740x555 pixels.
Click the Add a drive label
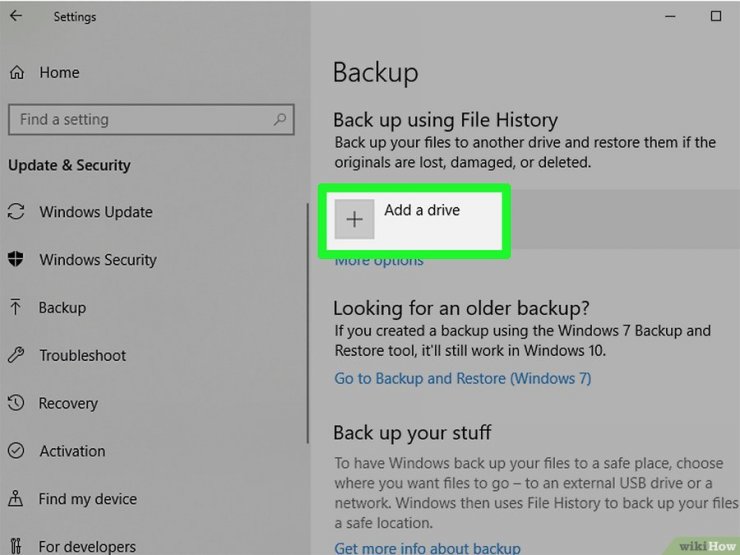coord(422,210)
